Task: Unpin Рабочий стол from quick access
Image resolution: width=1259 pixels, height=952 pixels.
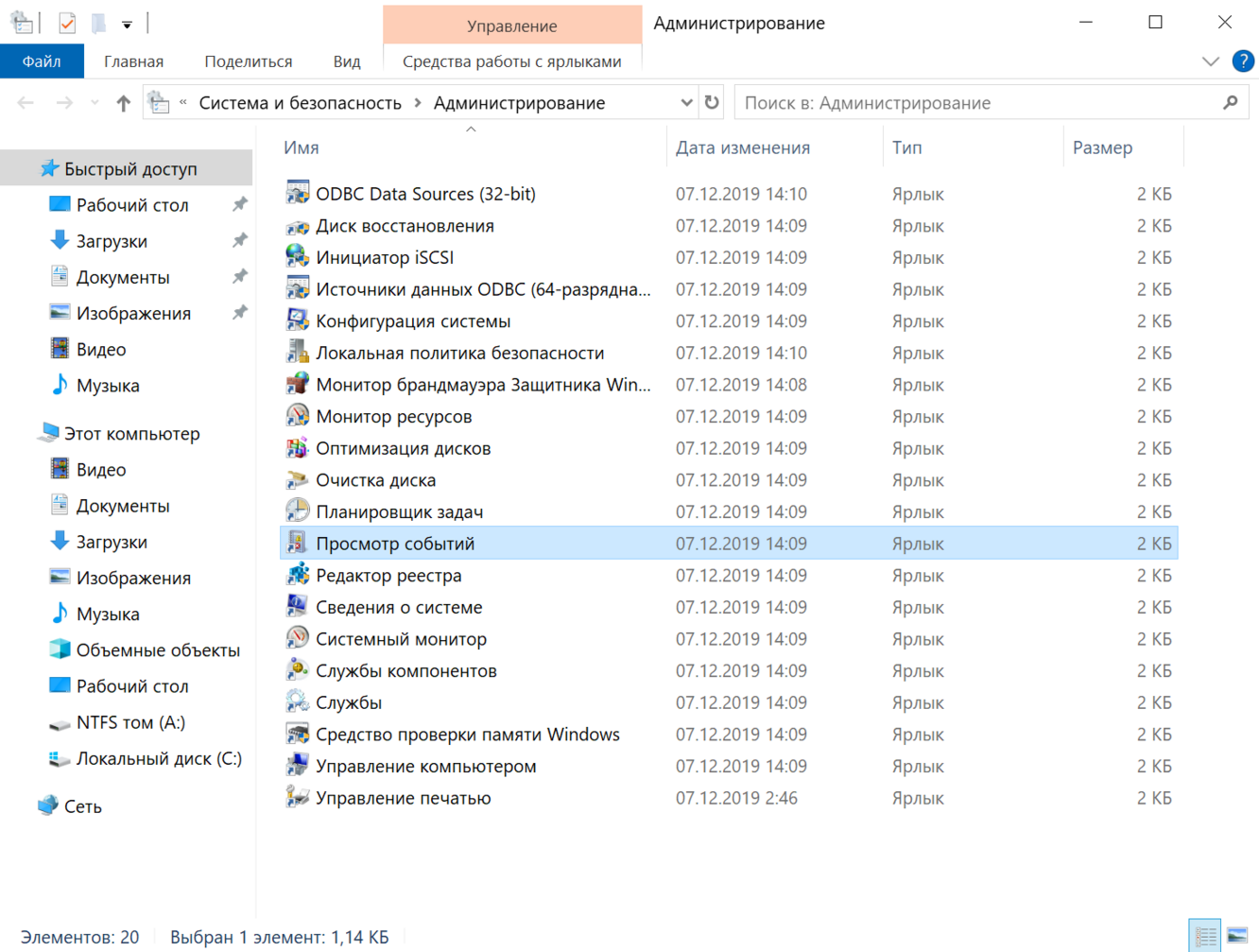Action: pyautogui.click(x=240, y=204)
